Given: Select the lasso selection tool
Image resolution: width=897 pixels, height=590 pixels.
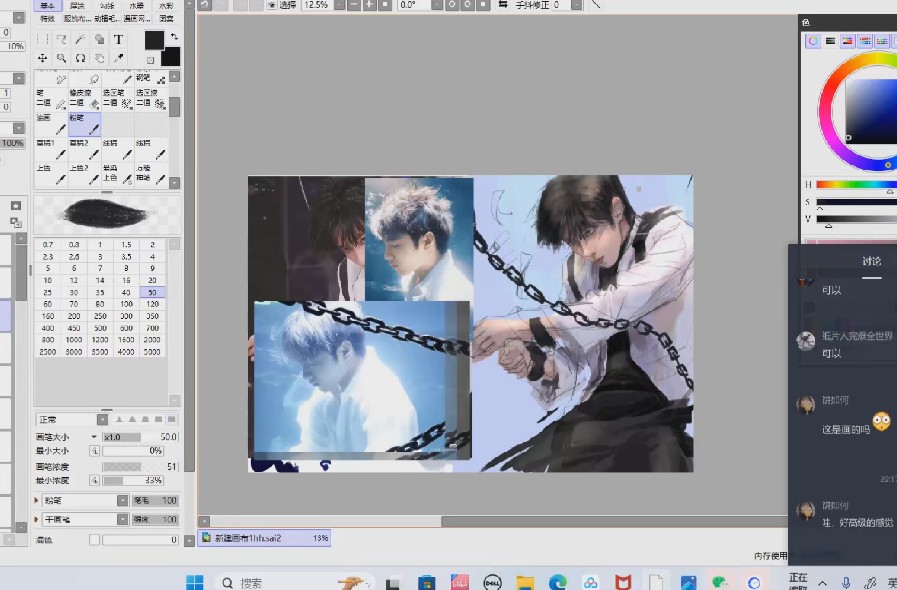Looking at the screenshot, I should 62,40.
